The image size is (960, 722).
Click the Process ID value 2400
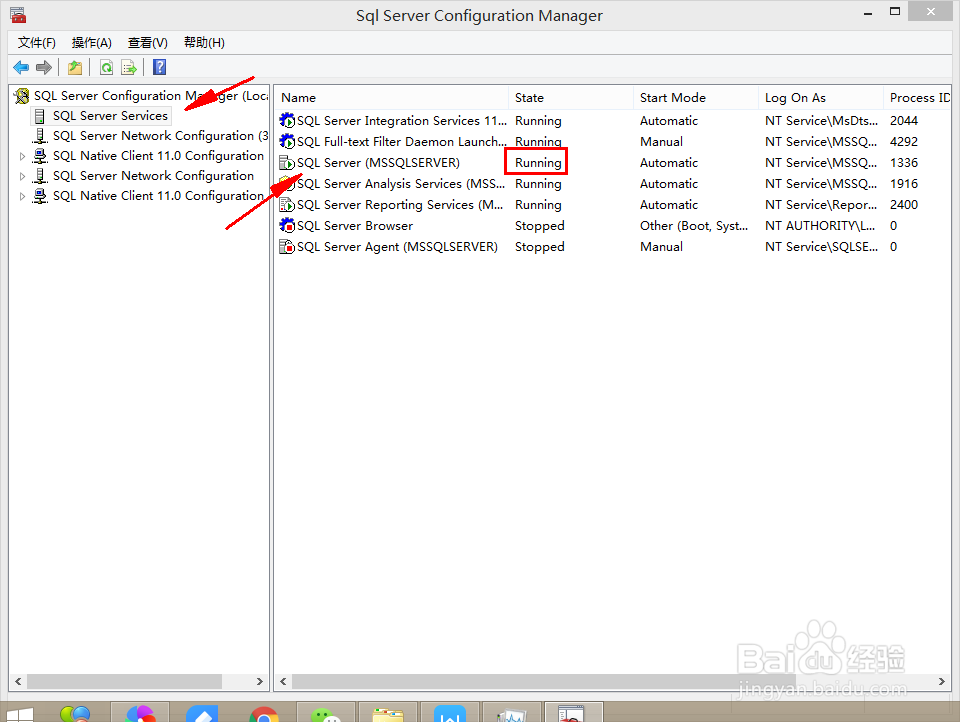(904, 205)
